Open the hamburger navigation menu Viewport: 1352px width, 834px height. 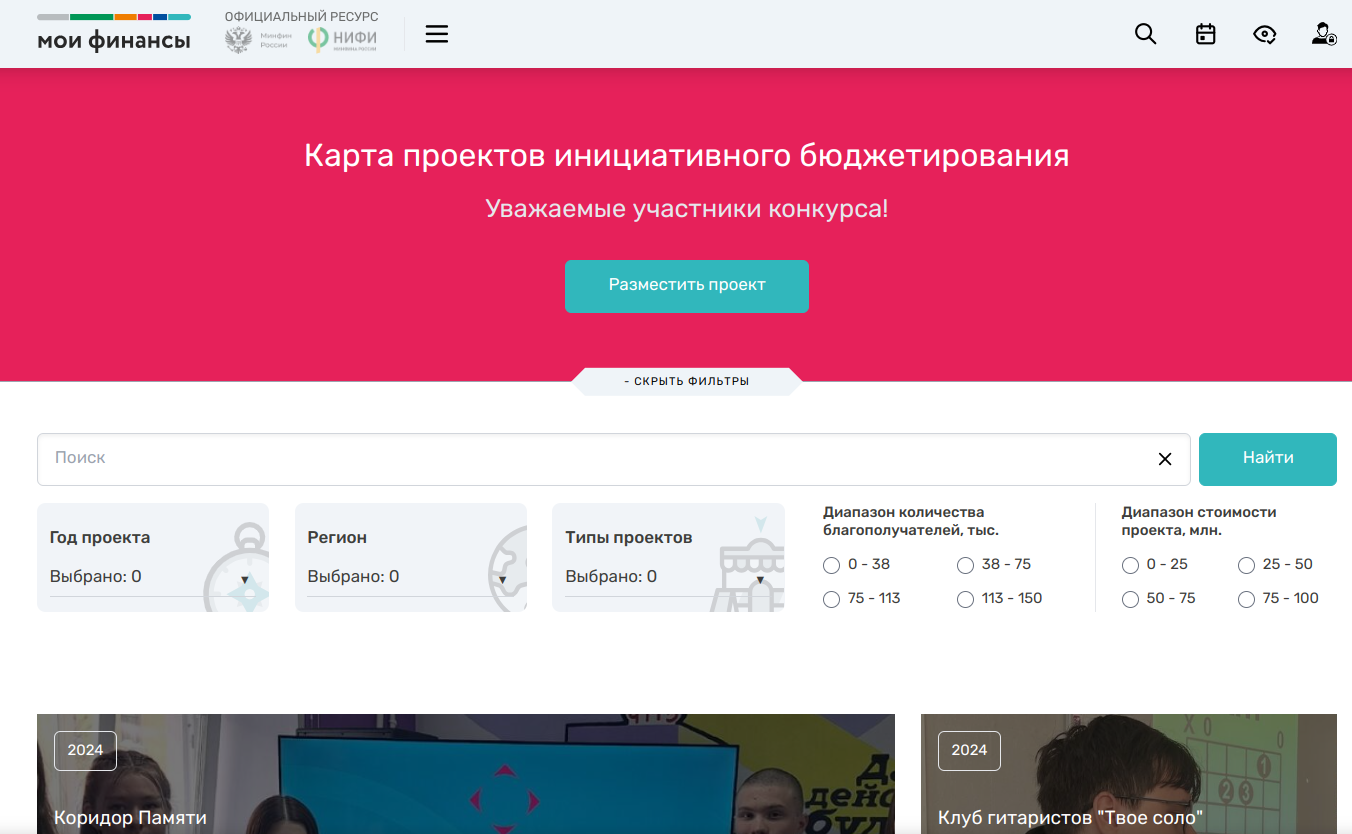pos(437,34)
